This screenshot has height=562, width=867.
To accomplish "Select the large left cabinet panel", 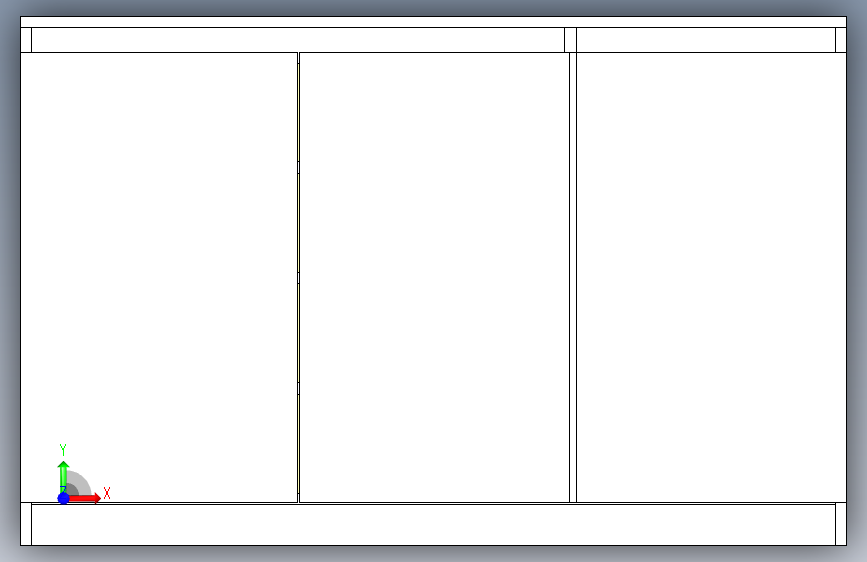I will pos(159,277).
